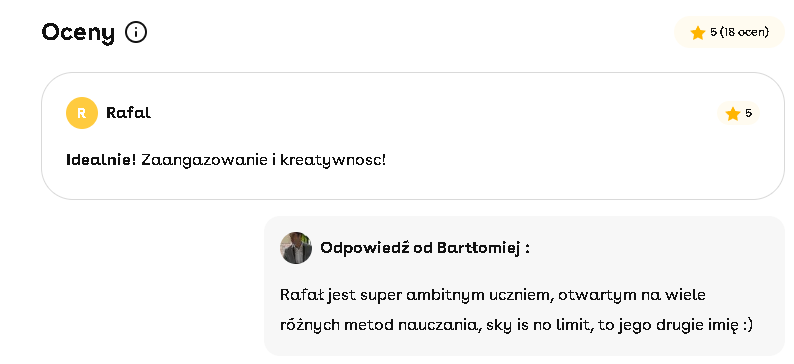This screenshot has height=364, width=794.
Task: Click the name Bartłomiej in the reply header
Action: point(478,248)
